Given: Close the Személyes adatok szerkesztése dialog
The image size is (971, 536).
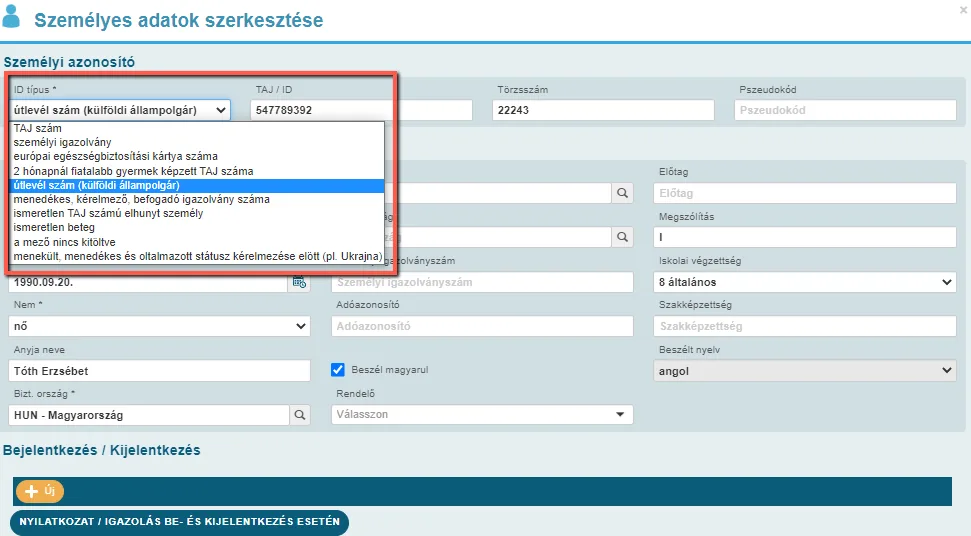Looking at the screenshot, I should pyautogui.click(x=964, y=10).
